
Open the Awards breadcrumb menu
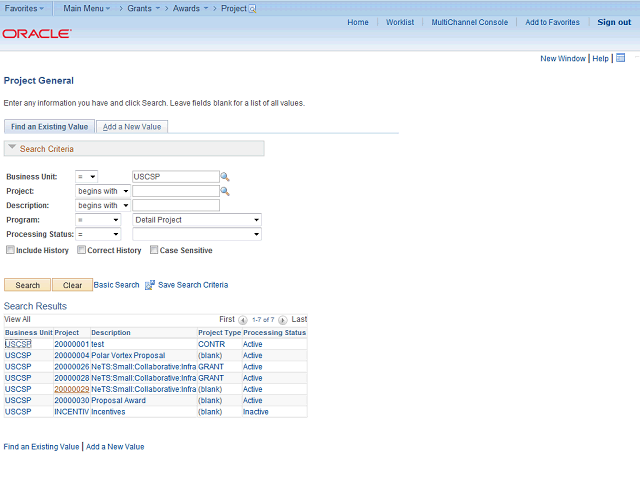click(x=190, y=9)
